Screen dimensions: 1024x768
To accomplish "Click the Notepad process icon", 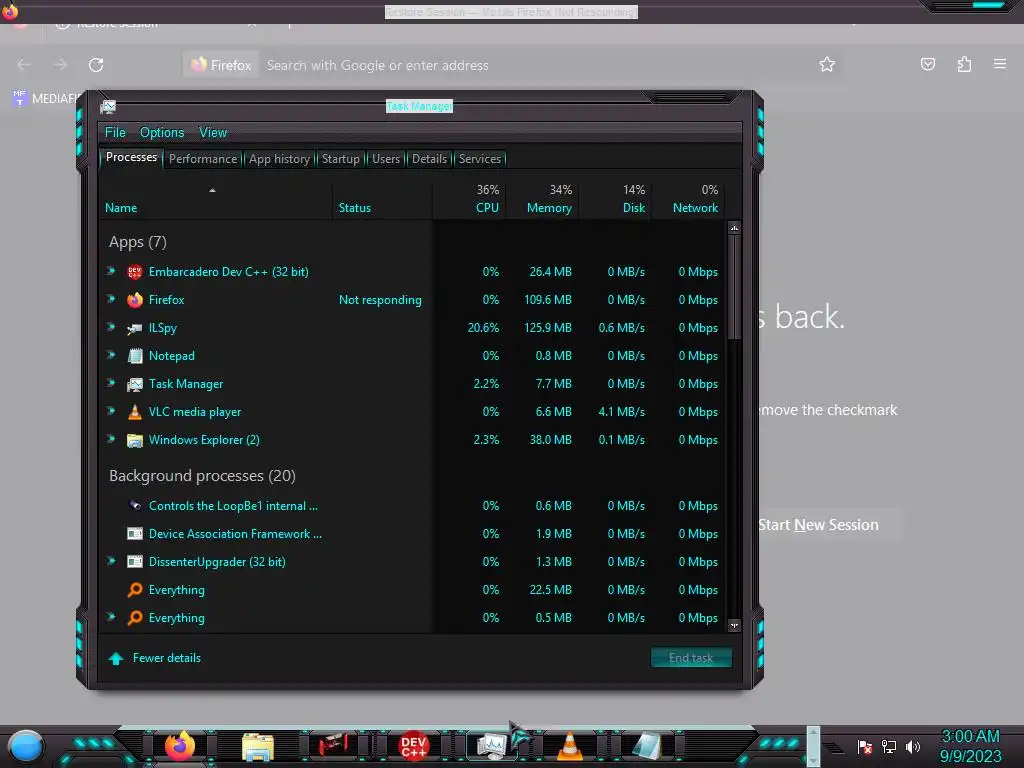I will pos(135,356).
